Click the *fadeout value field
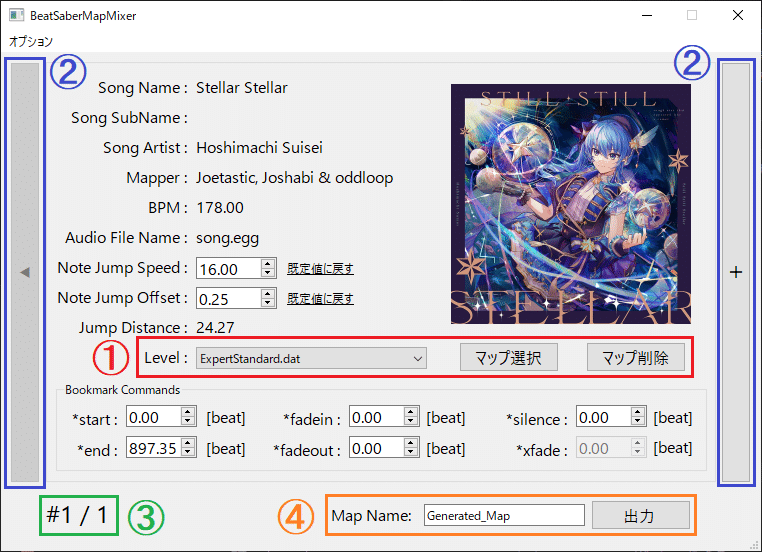 coord(377,448)
